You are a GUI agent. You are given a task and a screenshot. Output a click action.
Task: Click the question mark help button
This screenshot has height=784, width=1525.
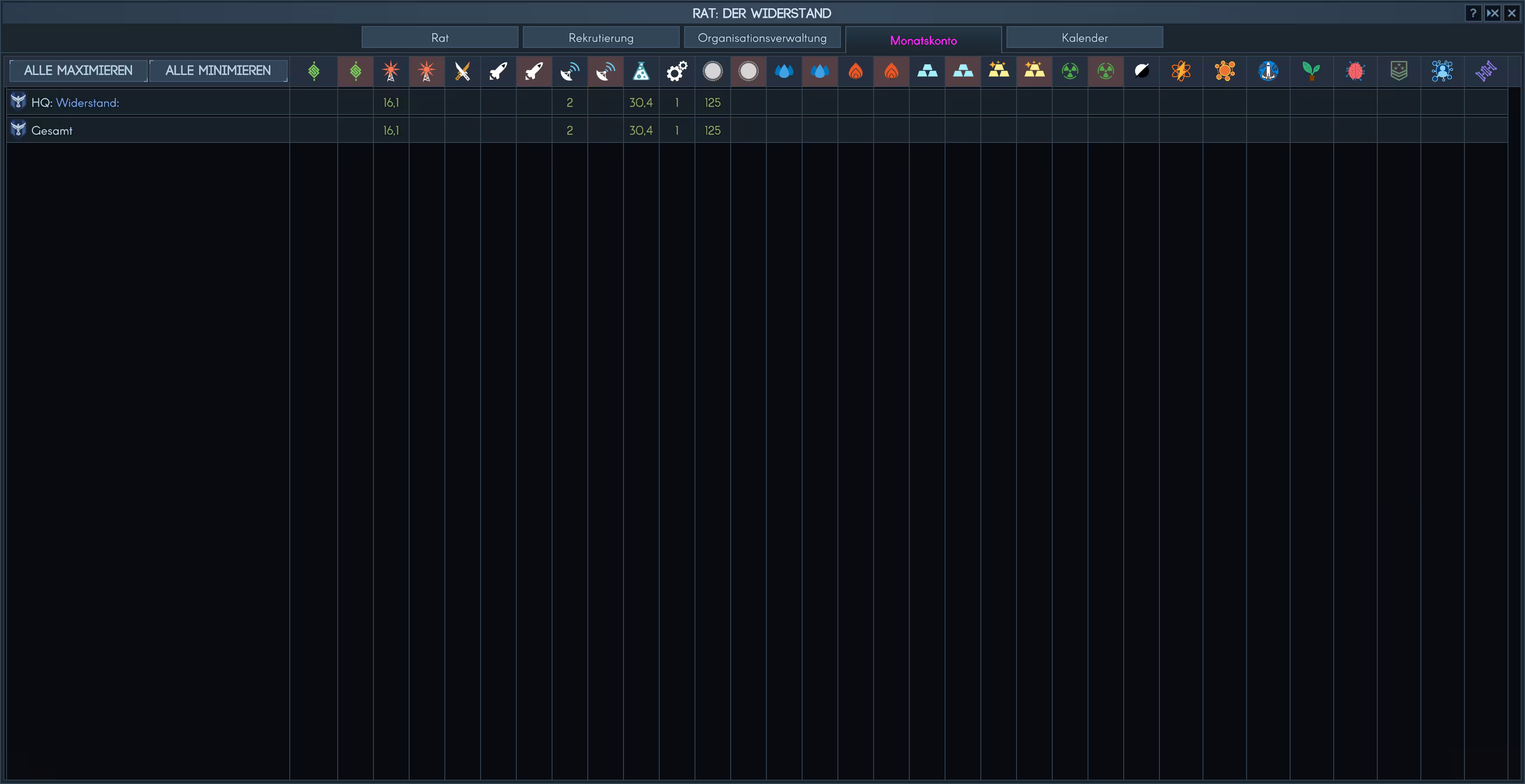[1472, 13]
